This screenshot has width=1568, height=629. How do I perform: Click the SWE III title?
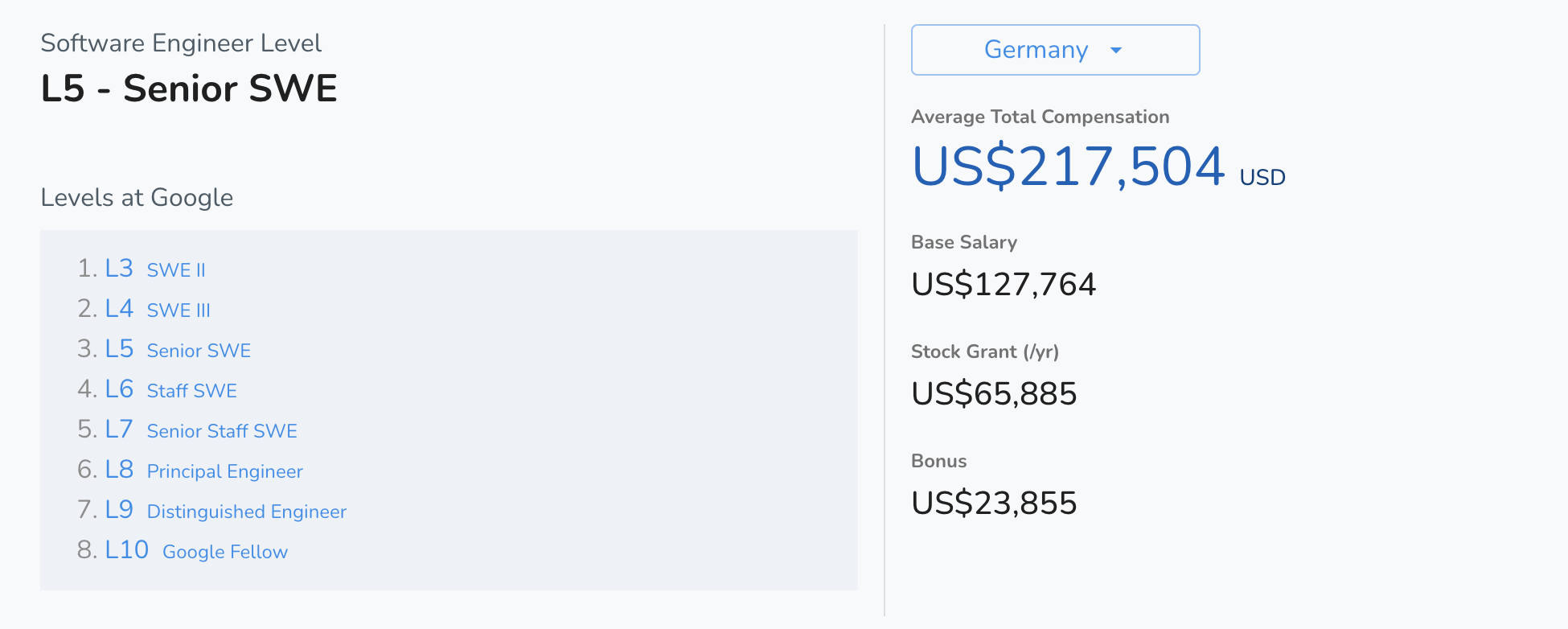pyautogui.click(x=179, y=310)
